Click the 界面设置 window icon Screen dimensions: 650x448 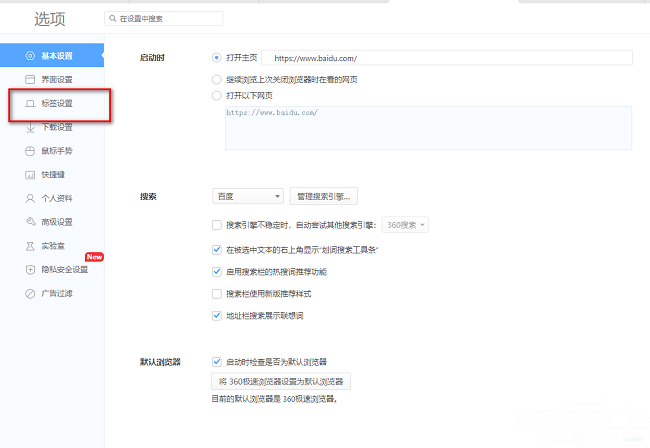point(30,80)
